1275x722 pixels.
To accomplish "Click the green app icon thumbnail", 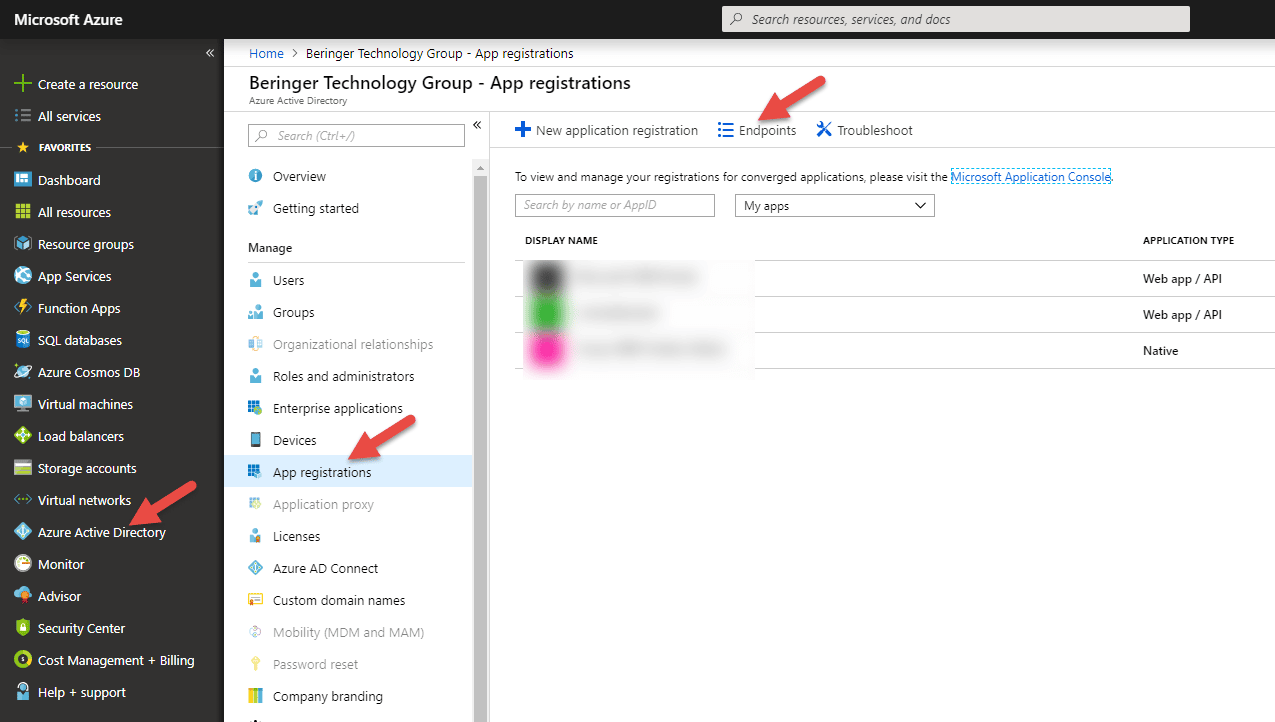I will pyautogui.click(x=547, y=314).
